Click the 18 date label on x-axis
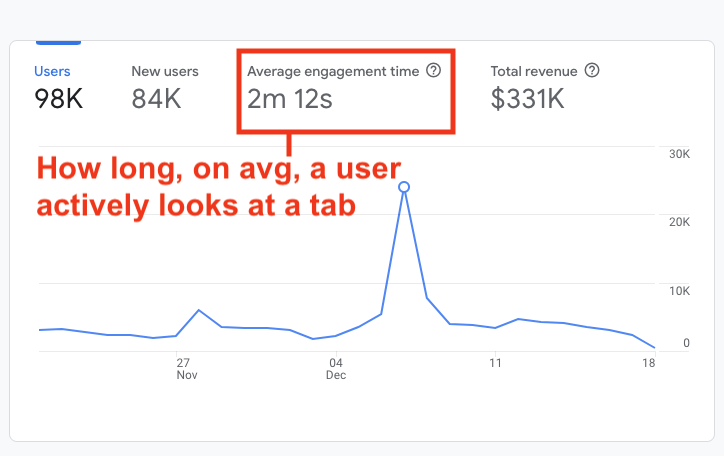 pos(648,363)
